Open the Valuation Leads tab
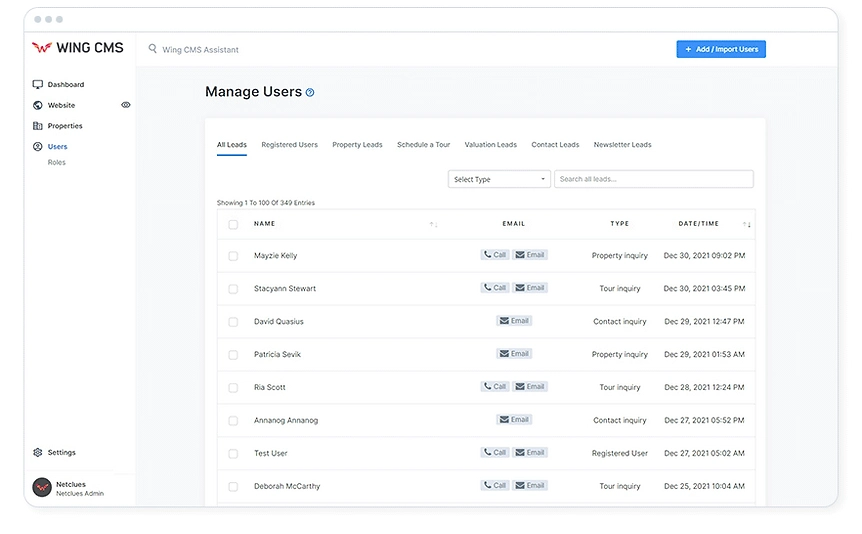This screenshot has width=862, height=534. pyautogui.click(x=490, y=145)
